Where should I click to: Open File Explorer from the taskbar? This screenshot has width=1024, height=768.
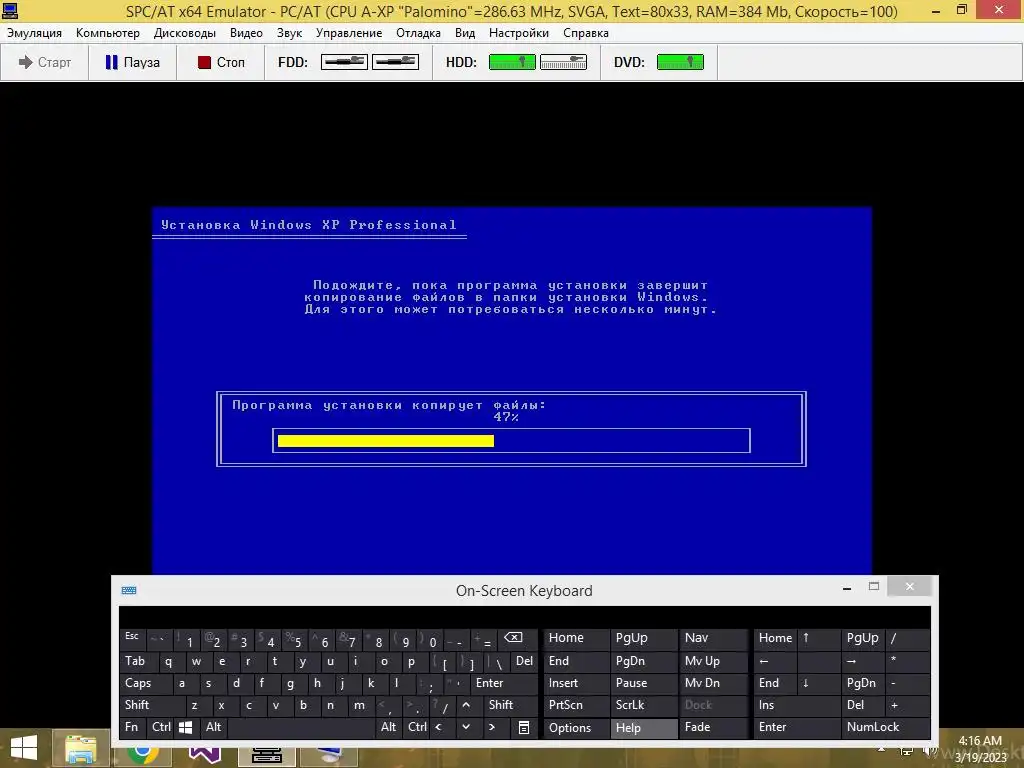point(80,750)
